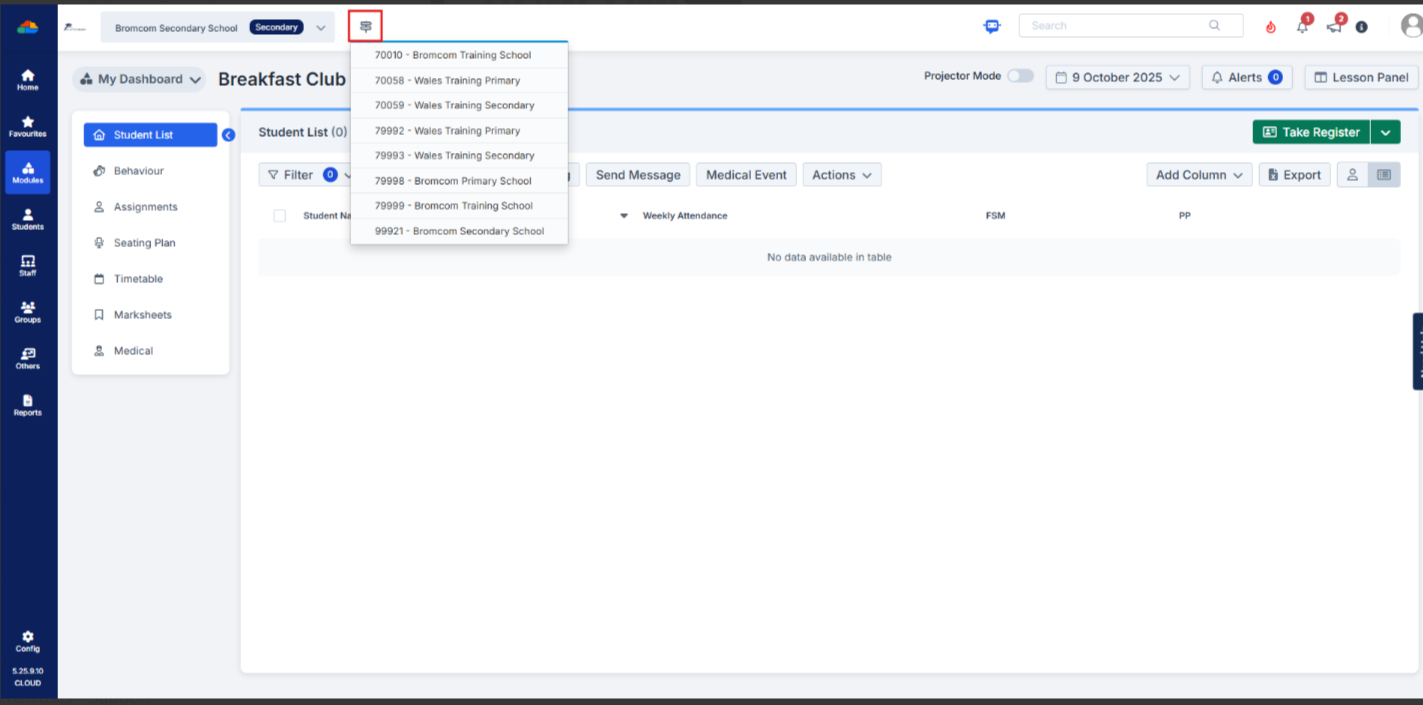Tick the select-all students checkbox

[280, 216]
